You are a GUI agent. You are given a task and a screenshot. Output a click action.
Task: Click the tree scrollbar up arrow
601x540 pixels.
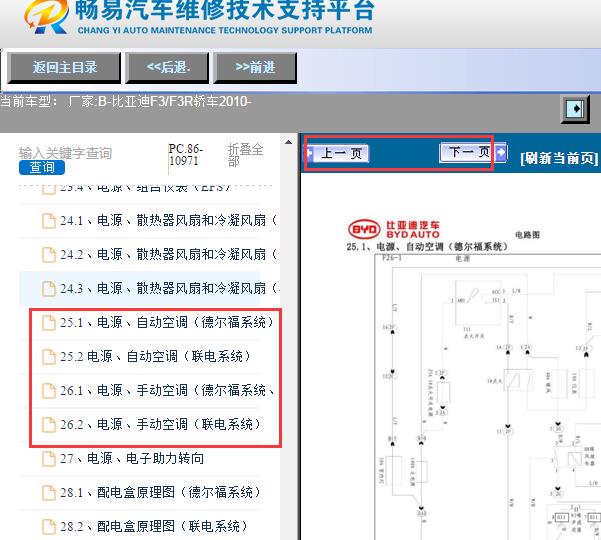pos(288,143)
